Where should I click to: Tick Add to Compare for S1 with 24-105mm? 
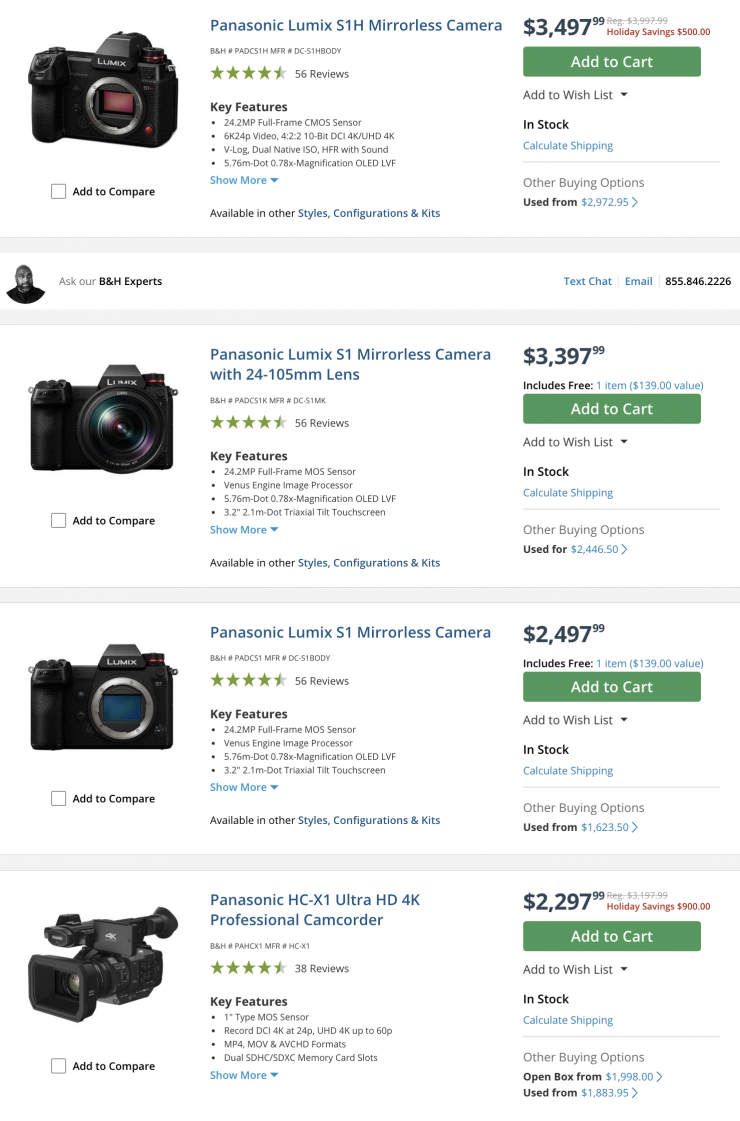pyautogui.click(x=59, y=521)
